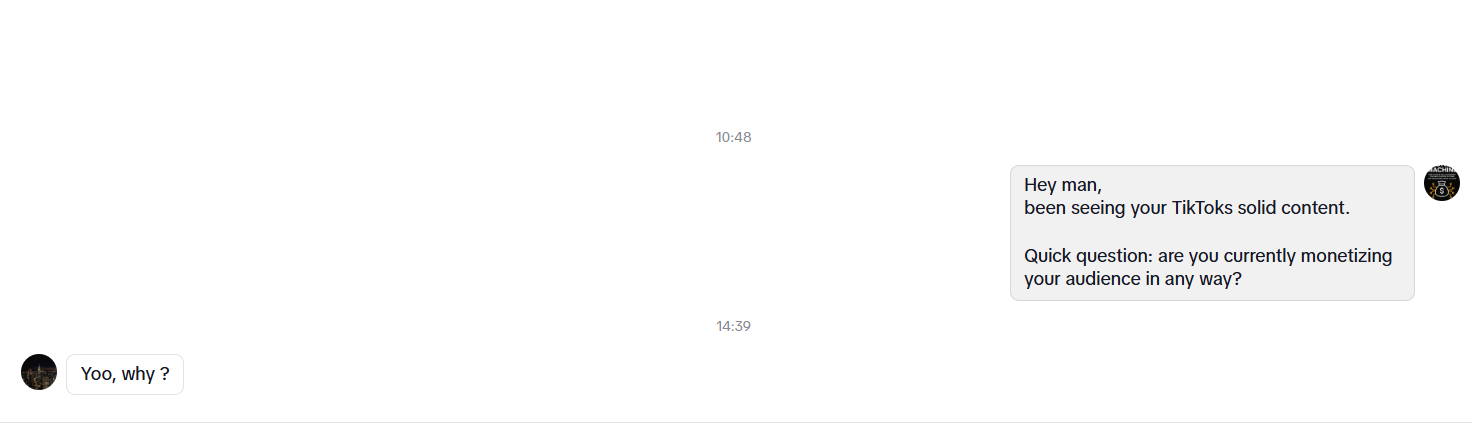
Task: Select the "Yoo, why ?" message bubble
Action: pos(125,374)
